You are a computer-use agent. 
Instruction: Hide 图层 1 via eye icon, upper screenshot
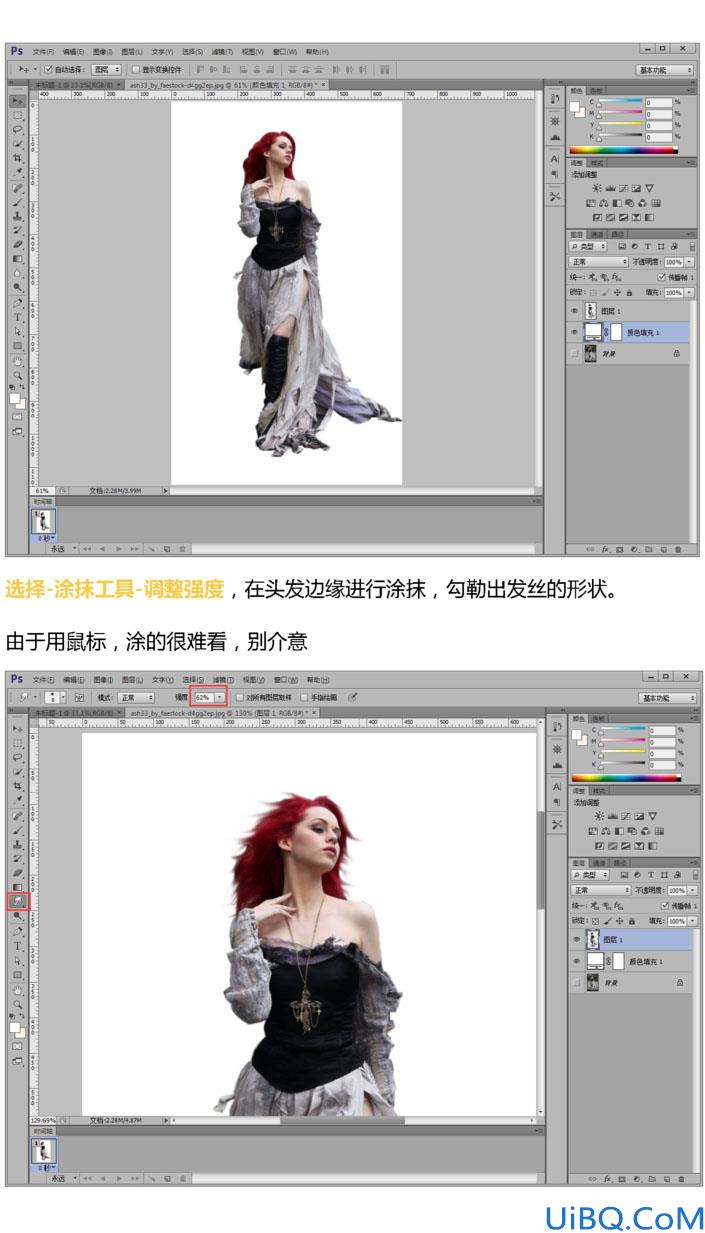(x=575, y=311)
